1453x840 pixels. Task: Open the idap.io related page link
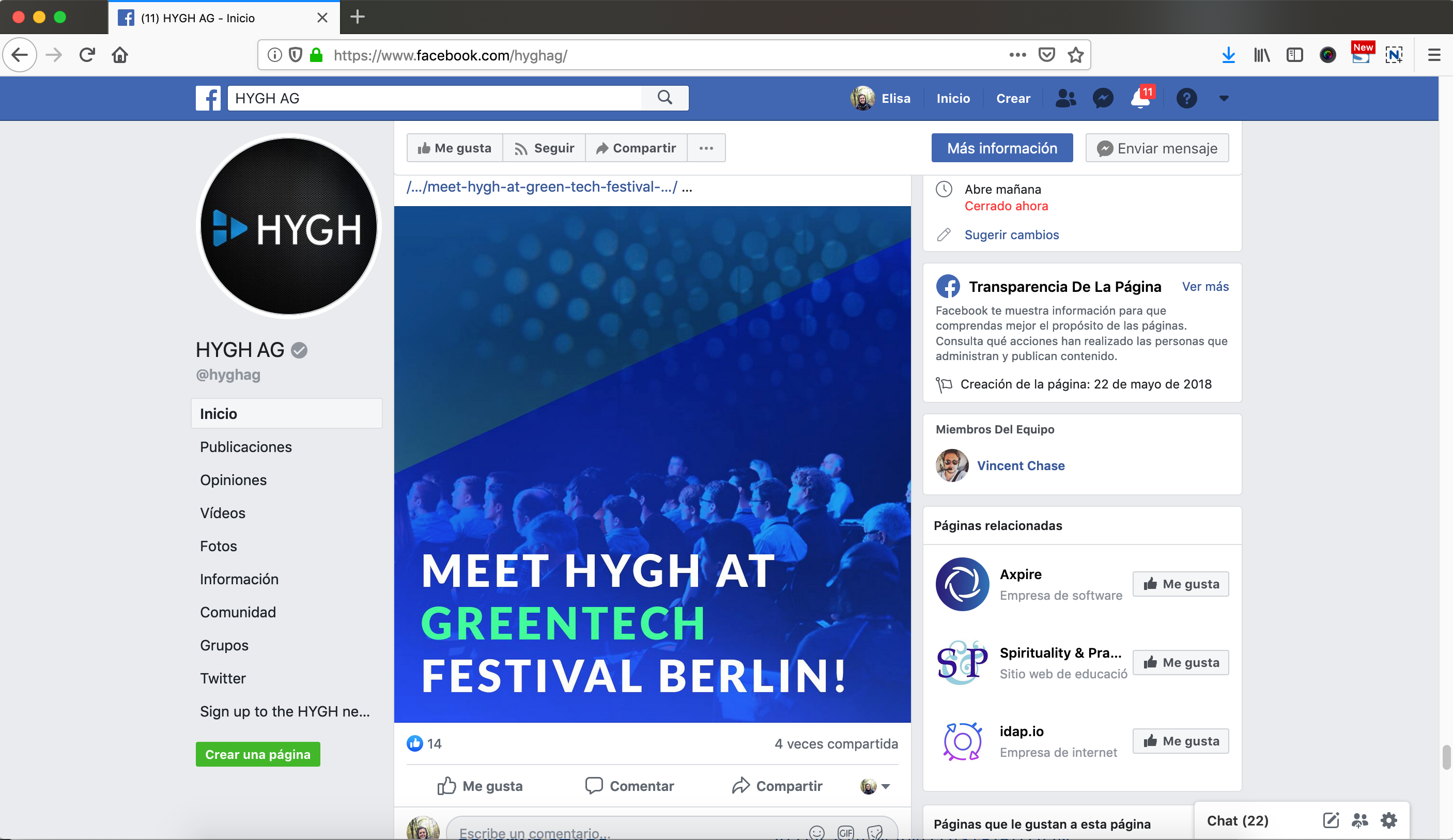[x=1021, y=732]
